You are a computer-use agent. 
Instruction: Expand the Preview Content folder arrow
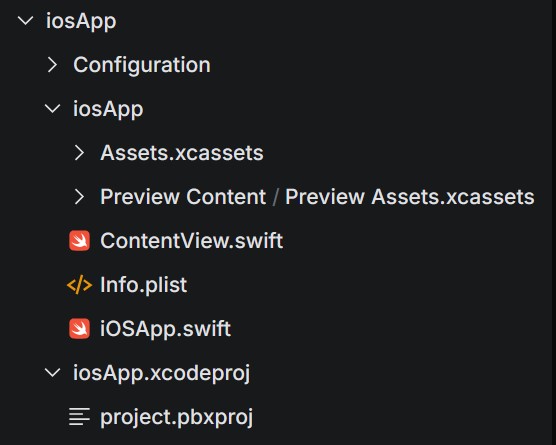tap(79, 197)
